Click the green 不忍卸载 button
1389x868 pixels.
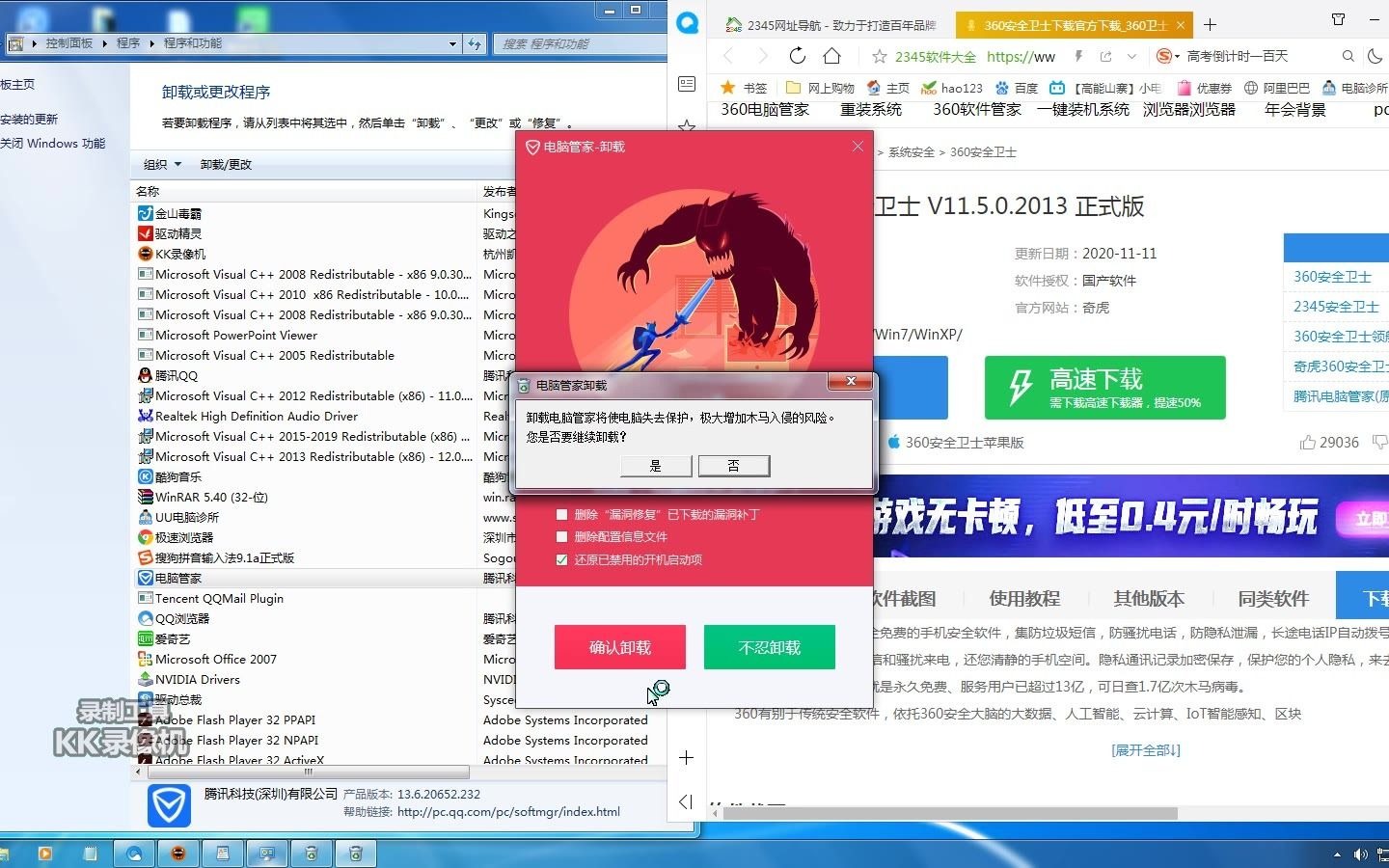tap(770, 647)
